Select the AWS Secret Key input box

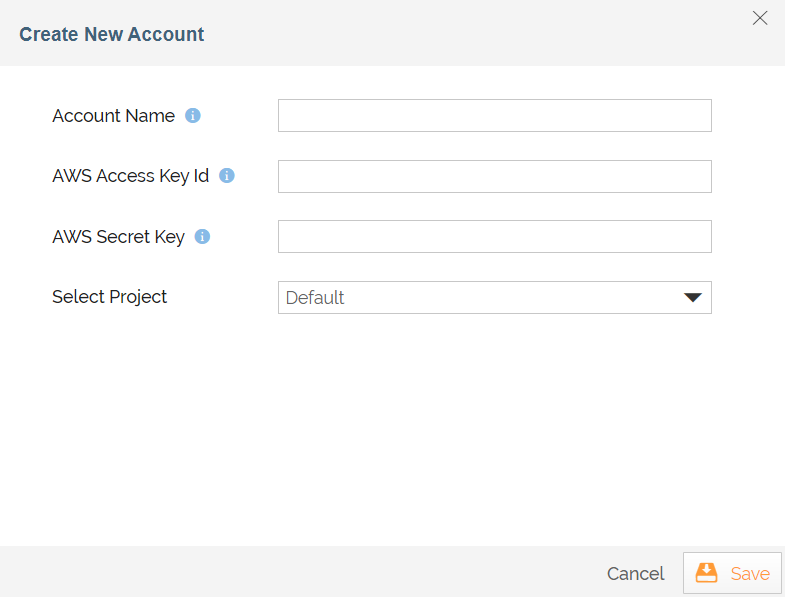click(x=494, y=237)
